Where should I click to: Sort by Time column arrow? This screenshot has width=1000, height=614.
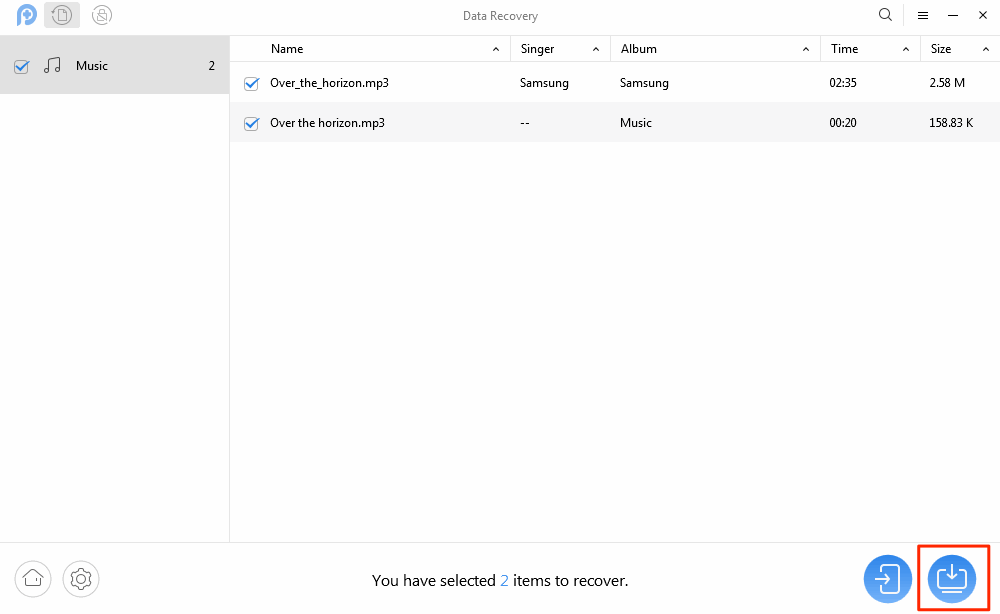[906, 49]
